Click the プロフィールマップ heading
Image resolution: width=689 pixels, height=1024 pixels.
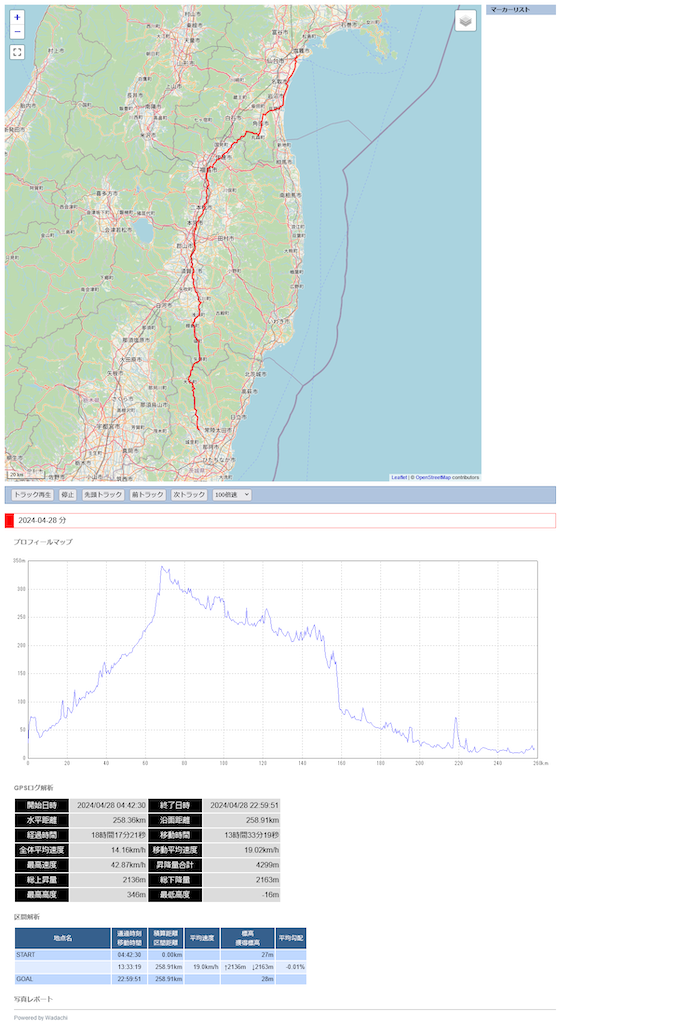point(43,542)
